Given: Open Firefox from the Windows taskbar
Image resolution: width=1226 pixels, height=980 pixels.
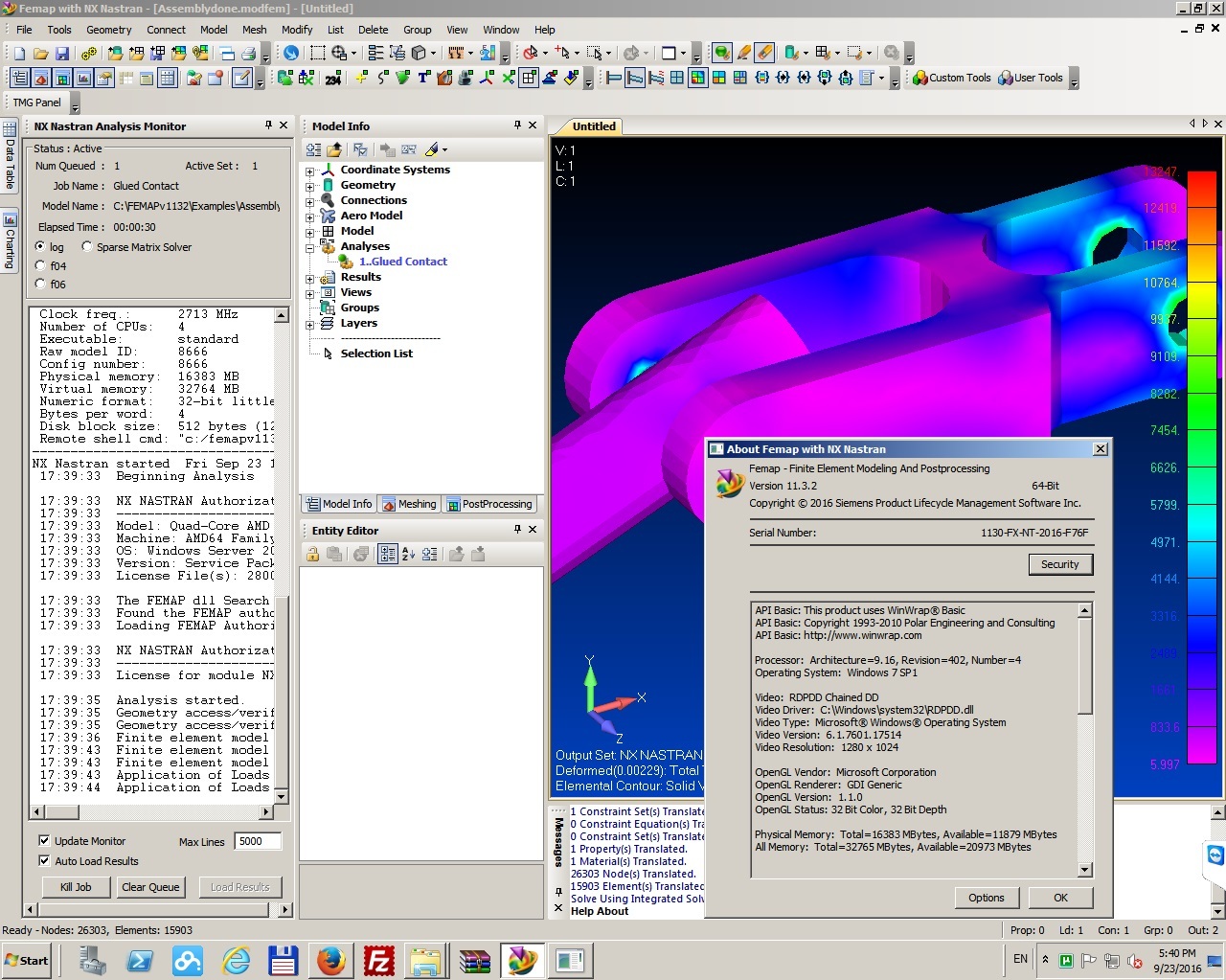Looking at the screenshot, I should (x=331, y=960).
